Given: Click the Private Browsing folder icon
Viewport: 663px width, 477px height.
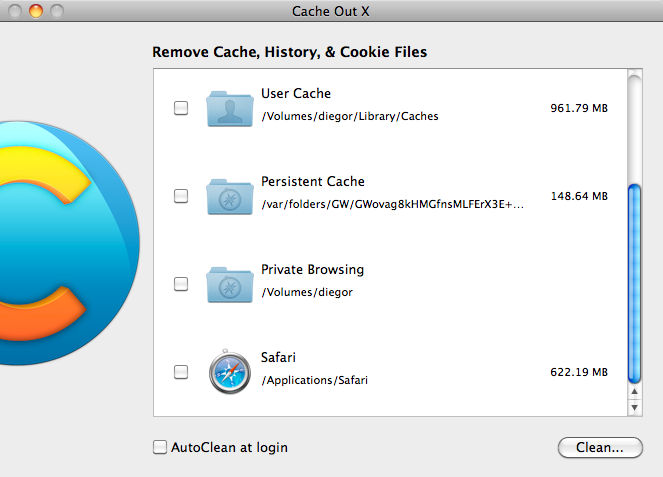Looking at the screenshot, I should (x=230, y=285).
